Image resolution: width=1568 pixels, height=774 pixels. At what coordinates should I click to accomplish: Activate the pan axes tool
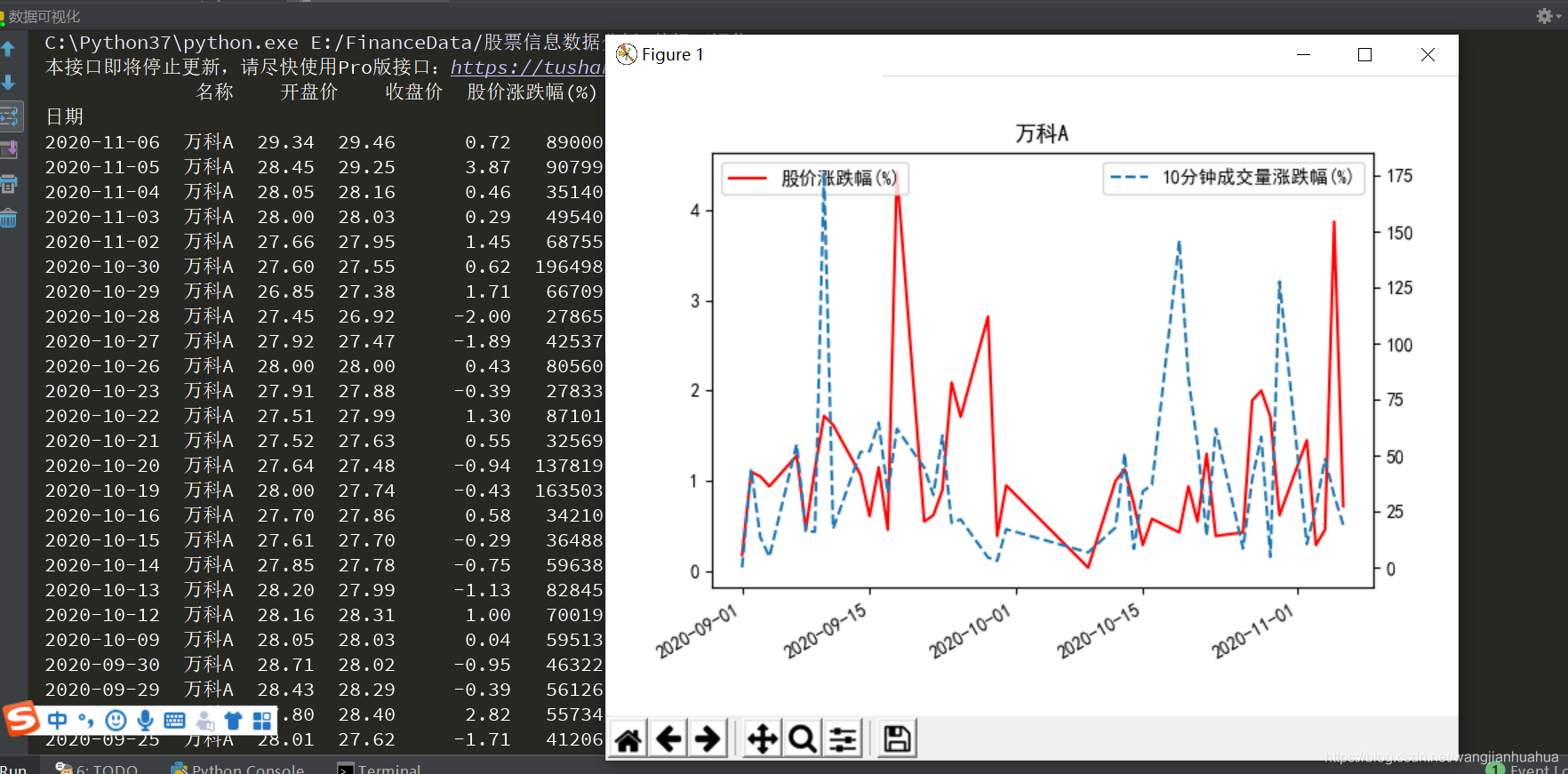[x=763, y=739]
